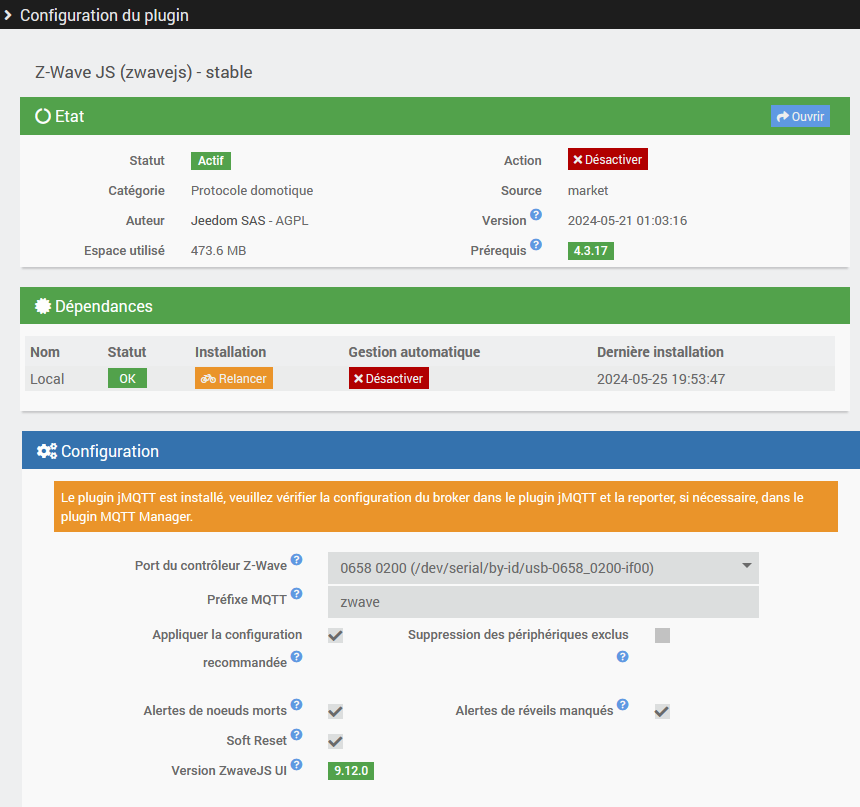This screenshot has height=807, width=860.
Task: Click the refresh circle icon beside Etat
Action: (43, 116)
